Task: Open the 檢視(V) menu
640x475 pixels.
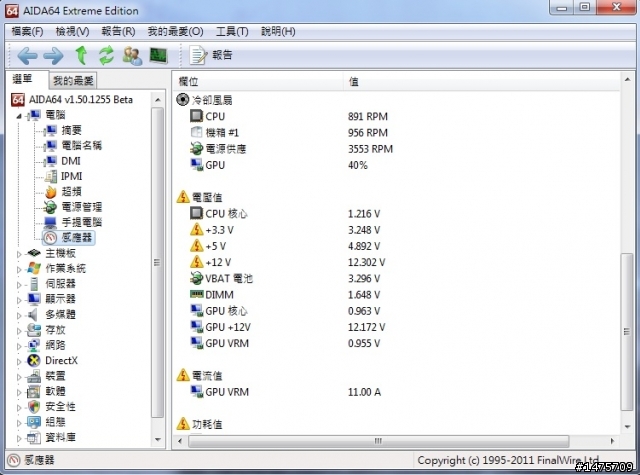Action: click(72, 31)
